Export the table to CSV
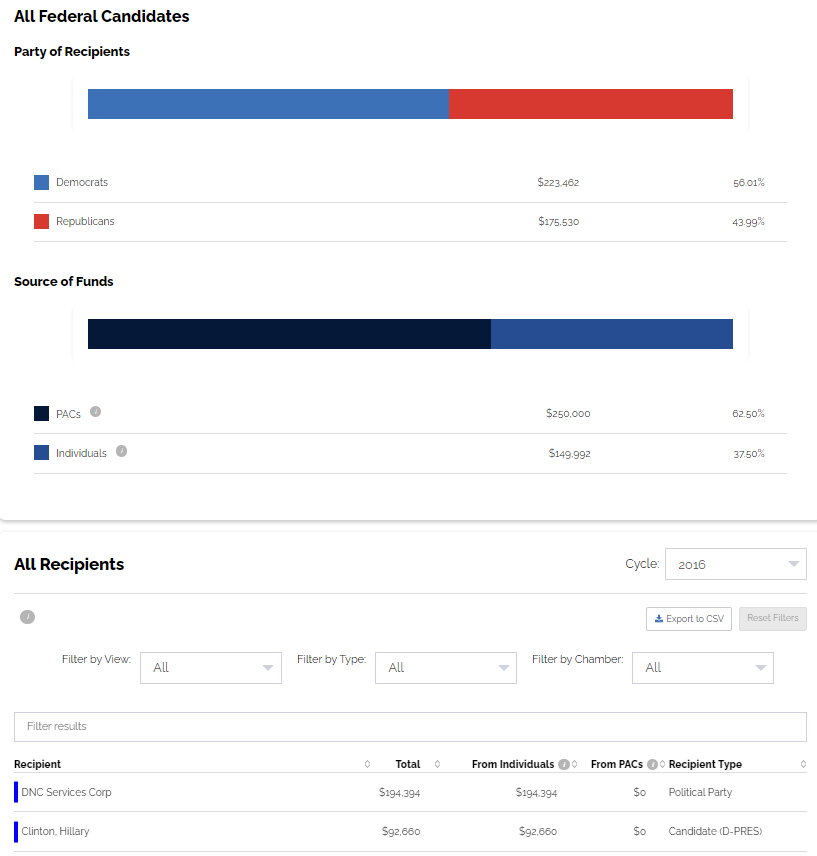Screen dimensions: 817x856 pyautogui.click(x=689, y=619)
